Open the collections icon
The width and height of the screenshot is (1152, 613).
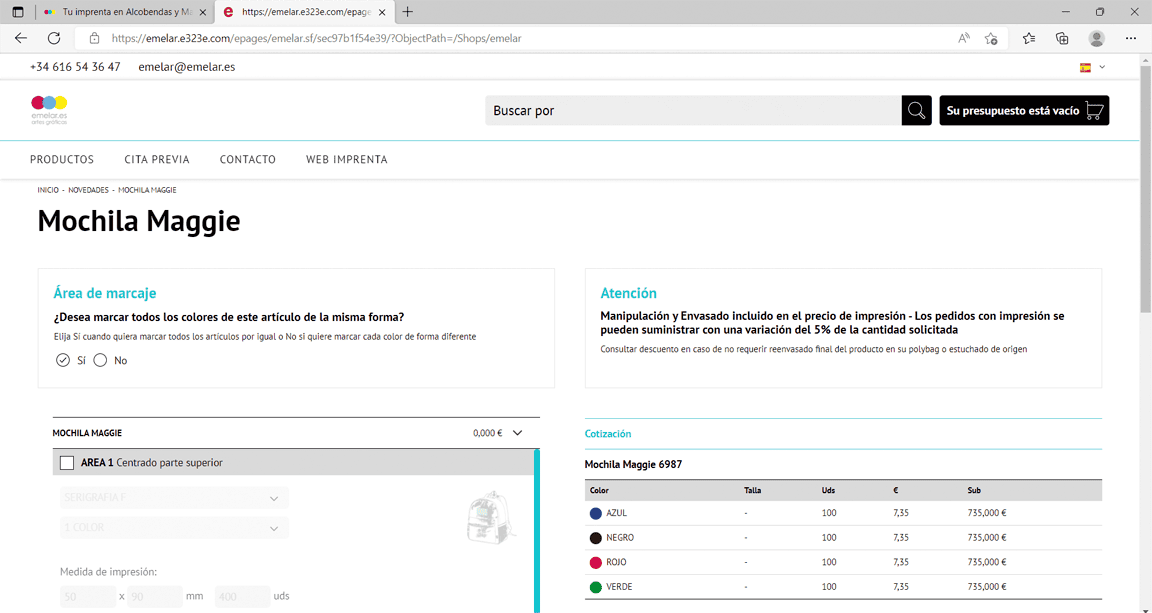pyautogui.click(x=1062, y=38)
